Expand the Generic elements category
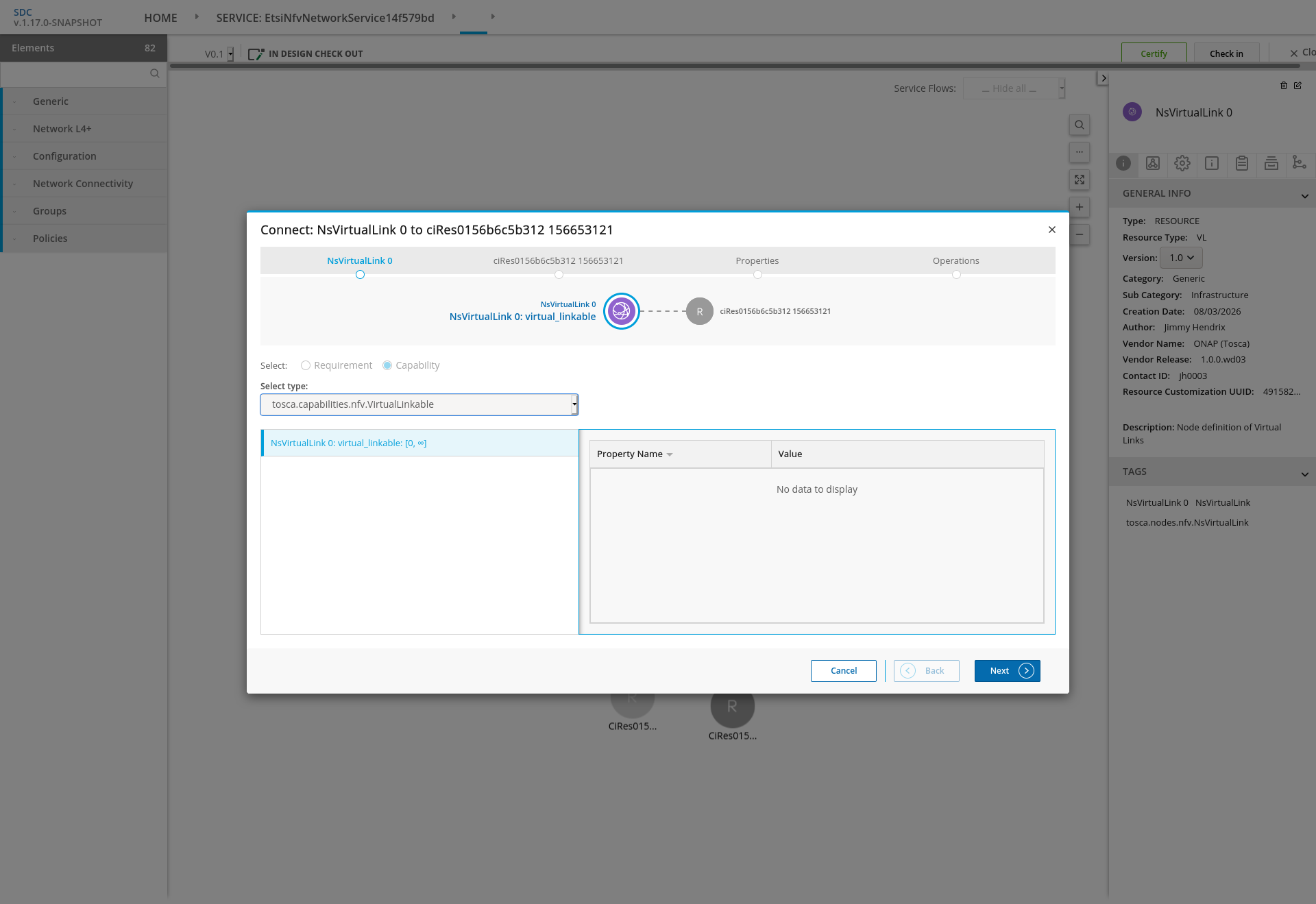This screenshot has height=904, width=1316. coord(85,101)
